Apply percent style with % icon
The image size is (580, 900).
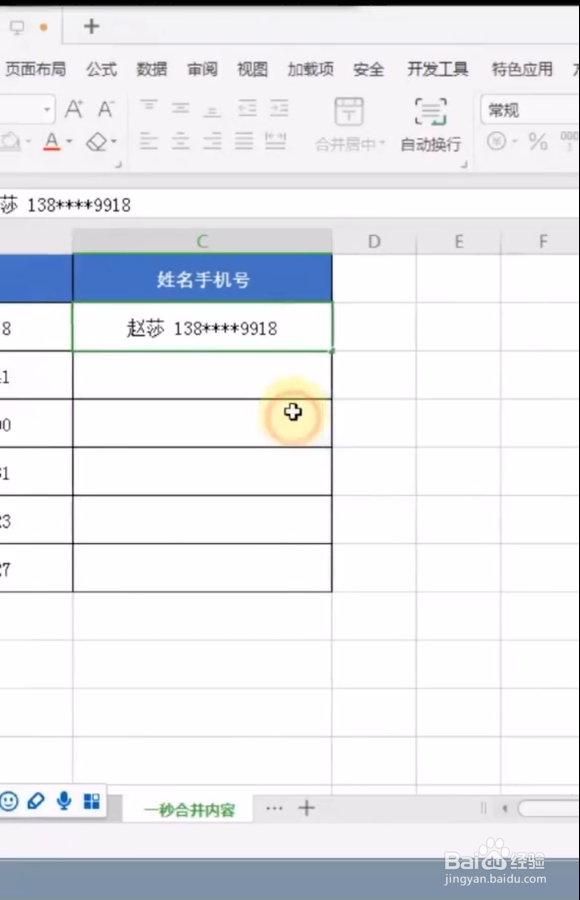[x=538, y=141]
